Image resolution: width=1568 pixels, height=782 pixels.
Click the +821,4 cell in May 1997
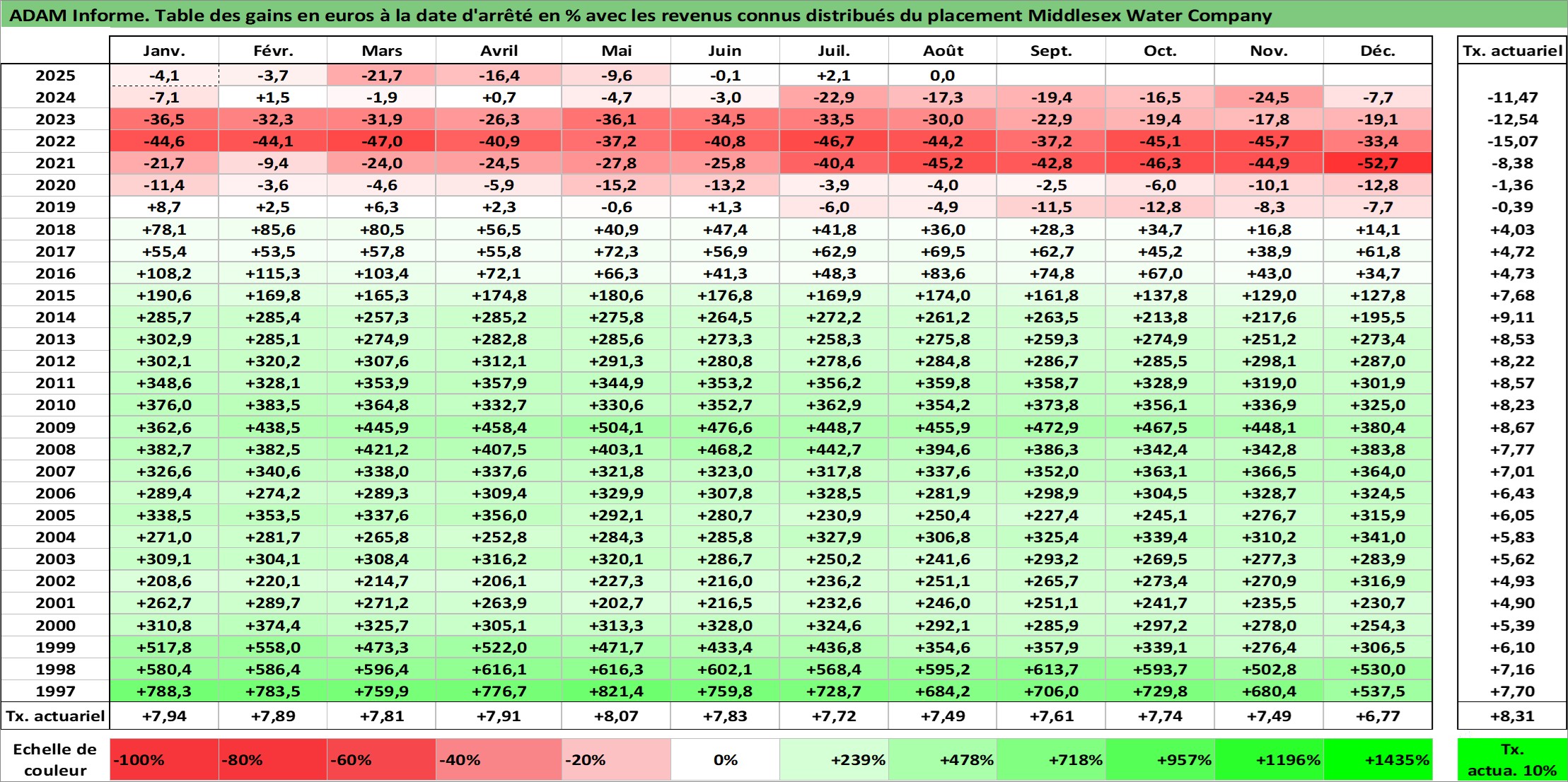pos(616,691)
